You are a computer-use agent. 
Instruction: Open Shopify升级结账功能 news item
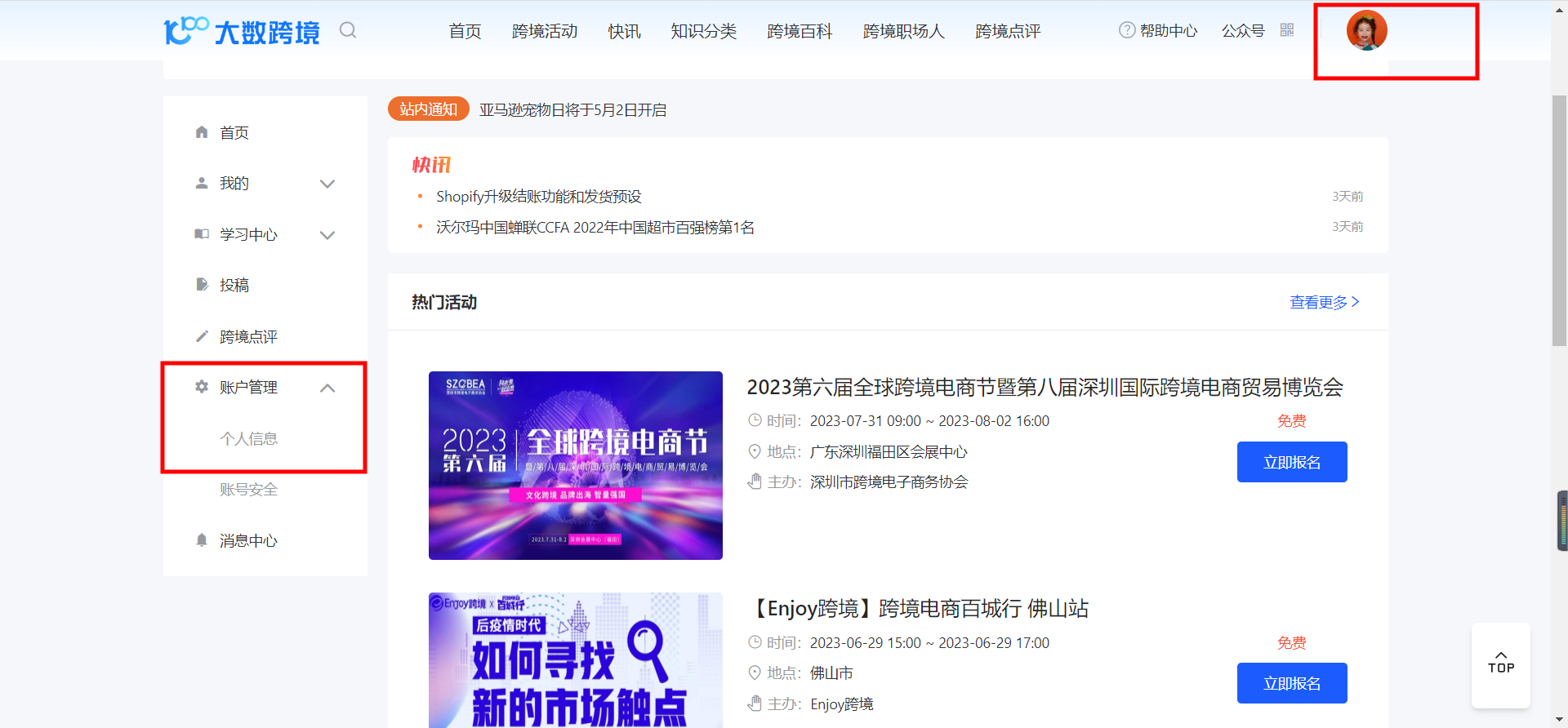pyautogui.click(x=539, y=197)
